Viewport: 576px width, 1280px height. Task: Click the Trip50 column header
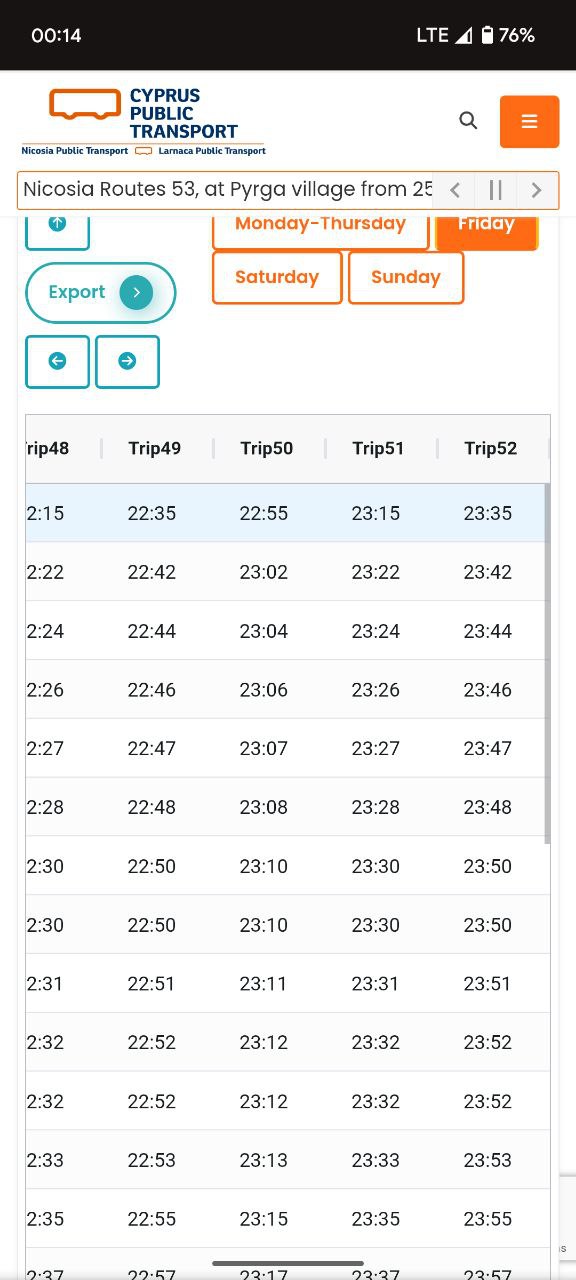tap(267, 448)
